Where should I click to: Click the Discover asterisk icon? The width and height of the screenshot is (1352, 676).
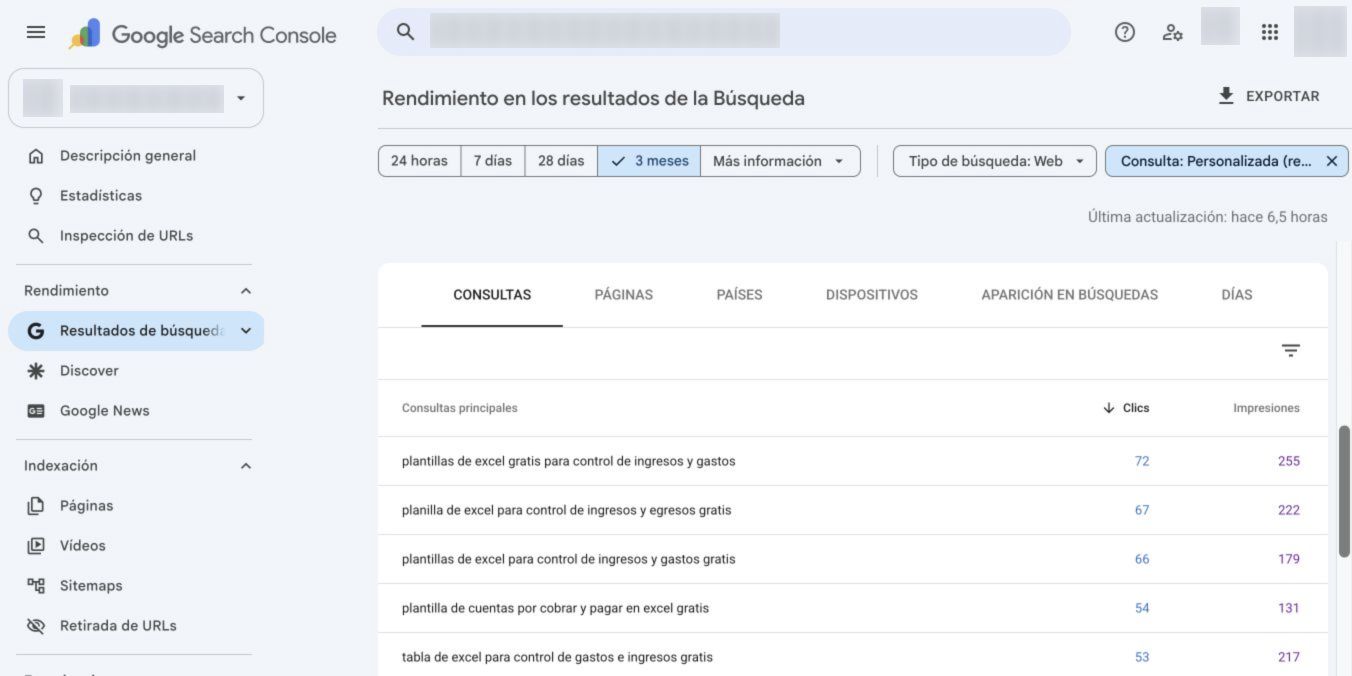(36, 371)
